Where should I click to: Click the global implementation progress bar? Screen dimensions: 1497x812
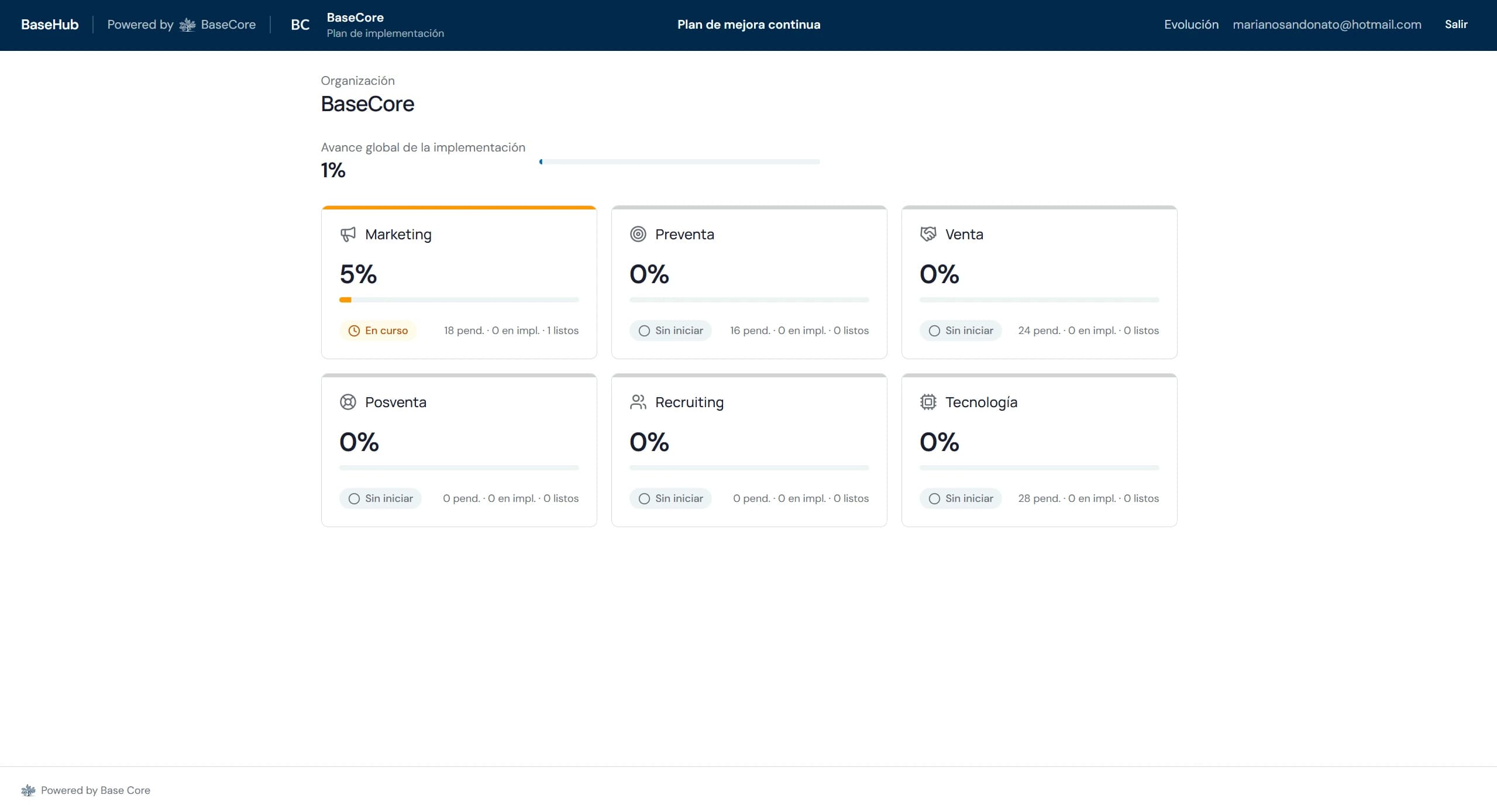click(x=679, y=162)
